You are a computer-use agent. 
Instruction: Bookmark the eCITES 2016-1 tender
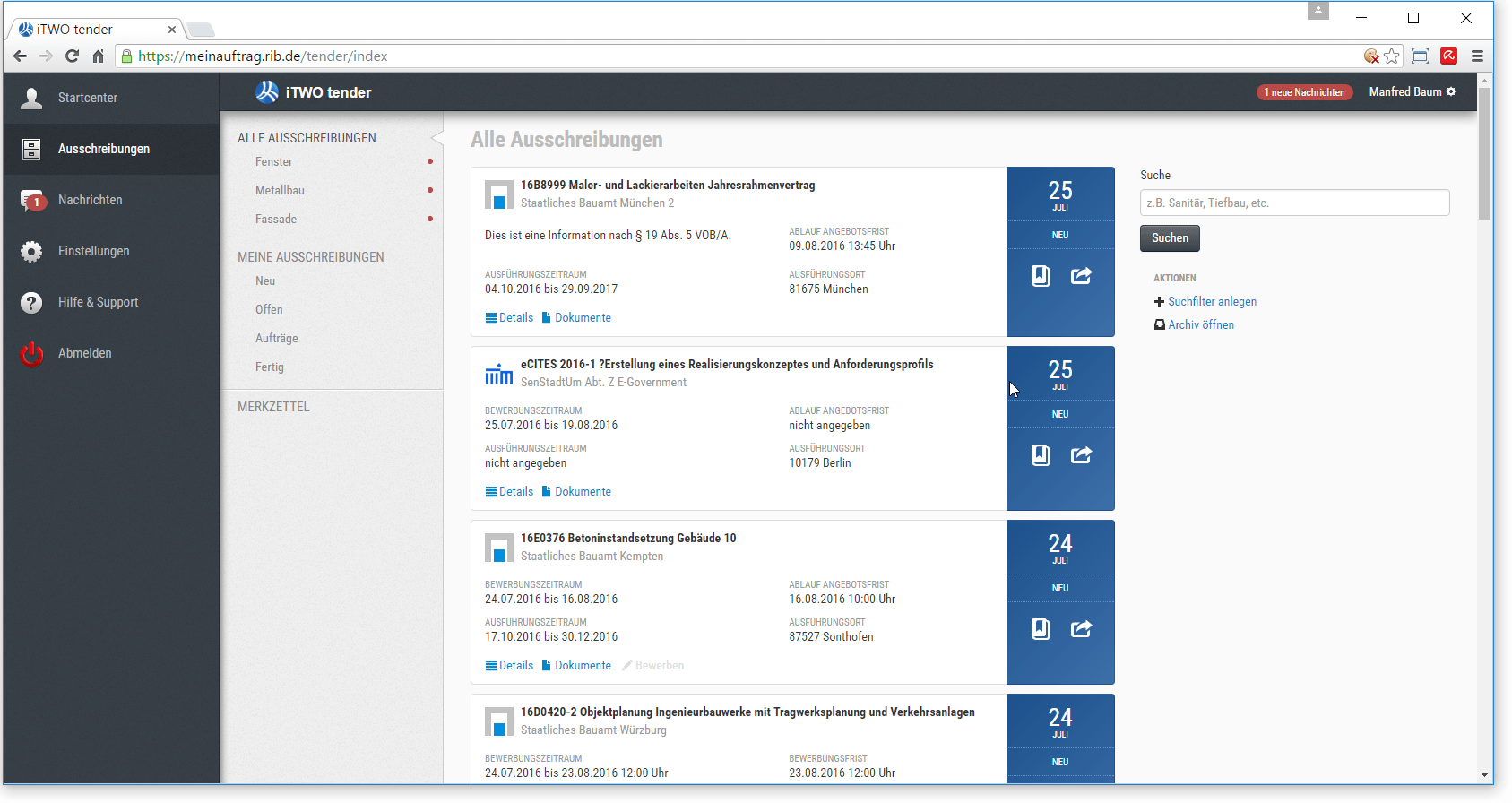pos(1040,455)
